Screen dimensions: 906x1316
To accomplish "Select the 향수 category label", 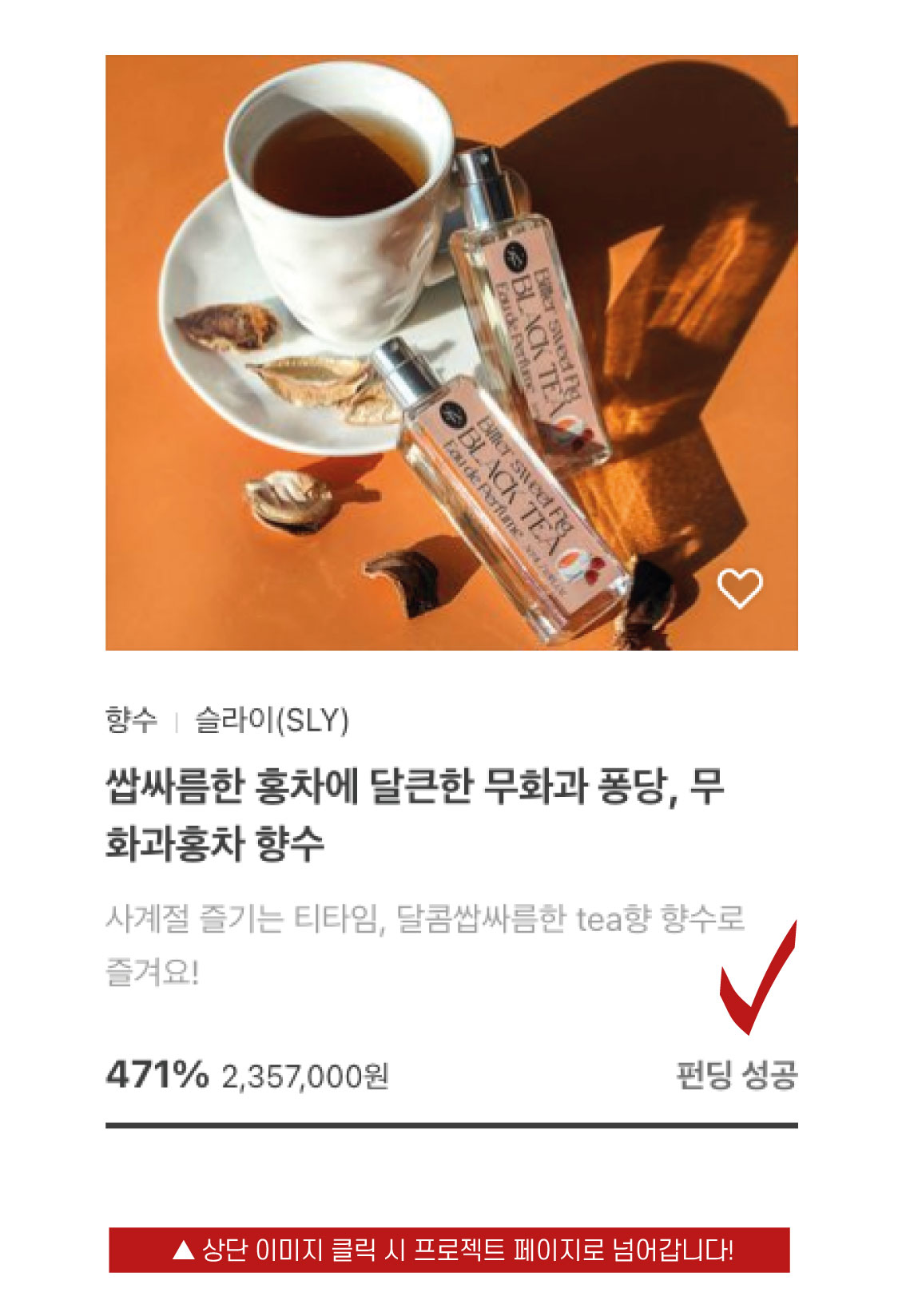I will click(x=132, y=720).
